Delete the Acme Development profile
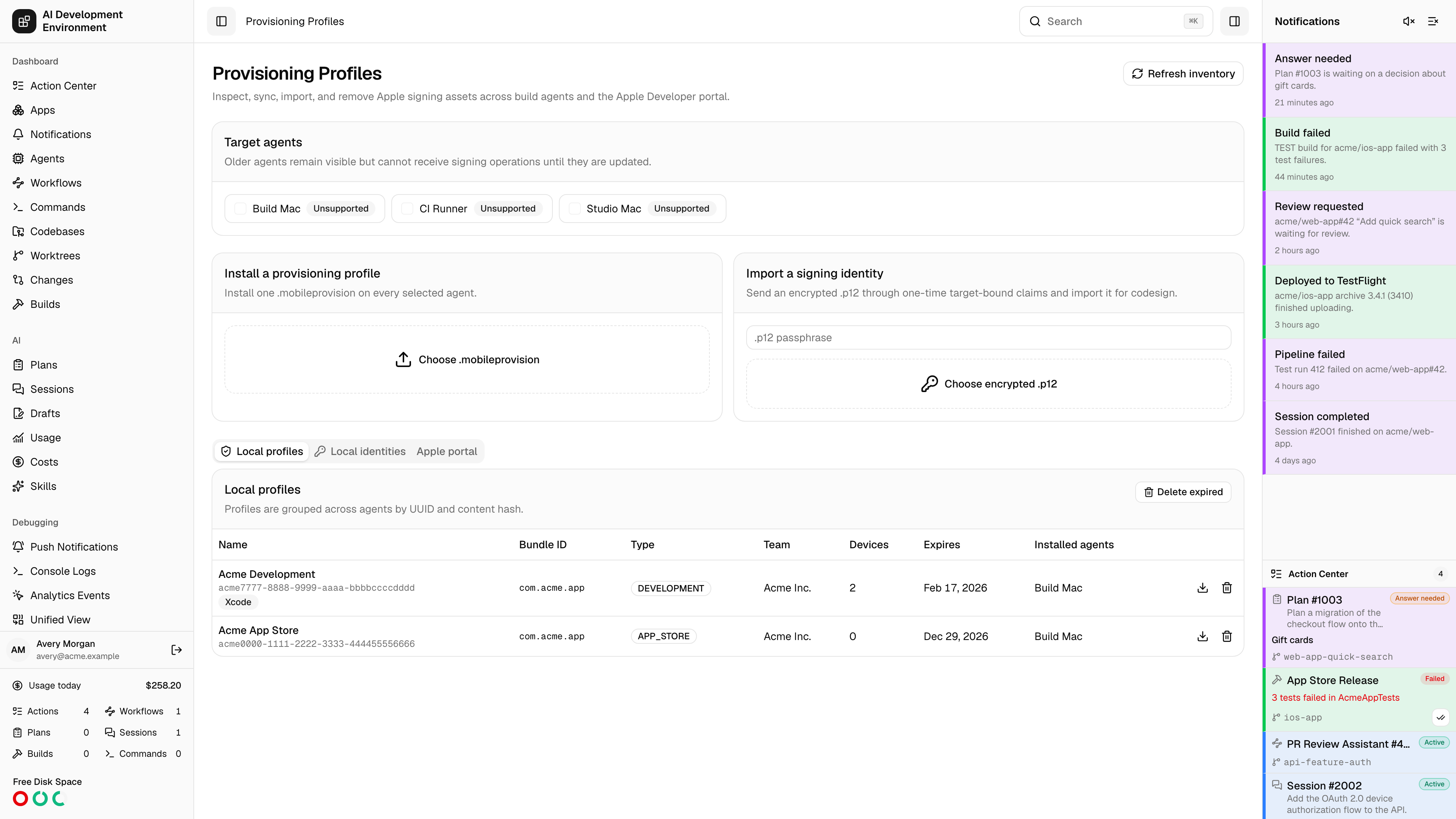Screen dimensions: 1456x819 coord(1227,588)
